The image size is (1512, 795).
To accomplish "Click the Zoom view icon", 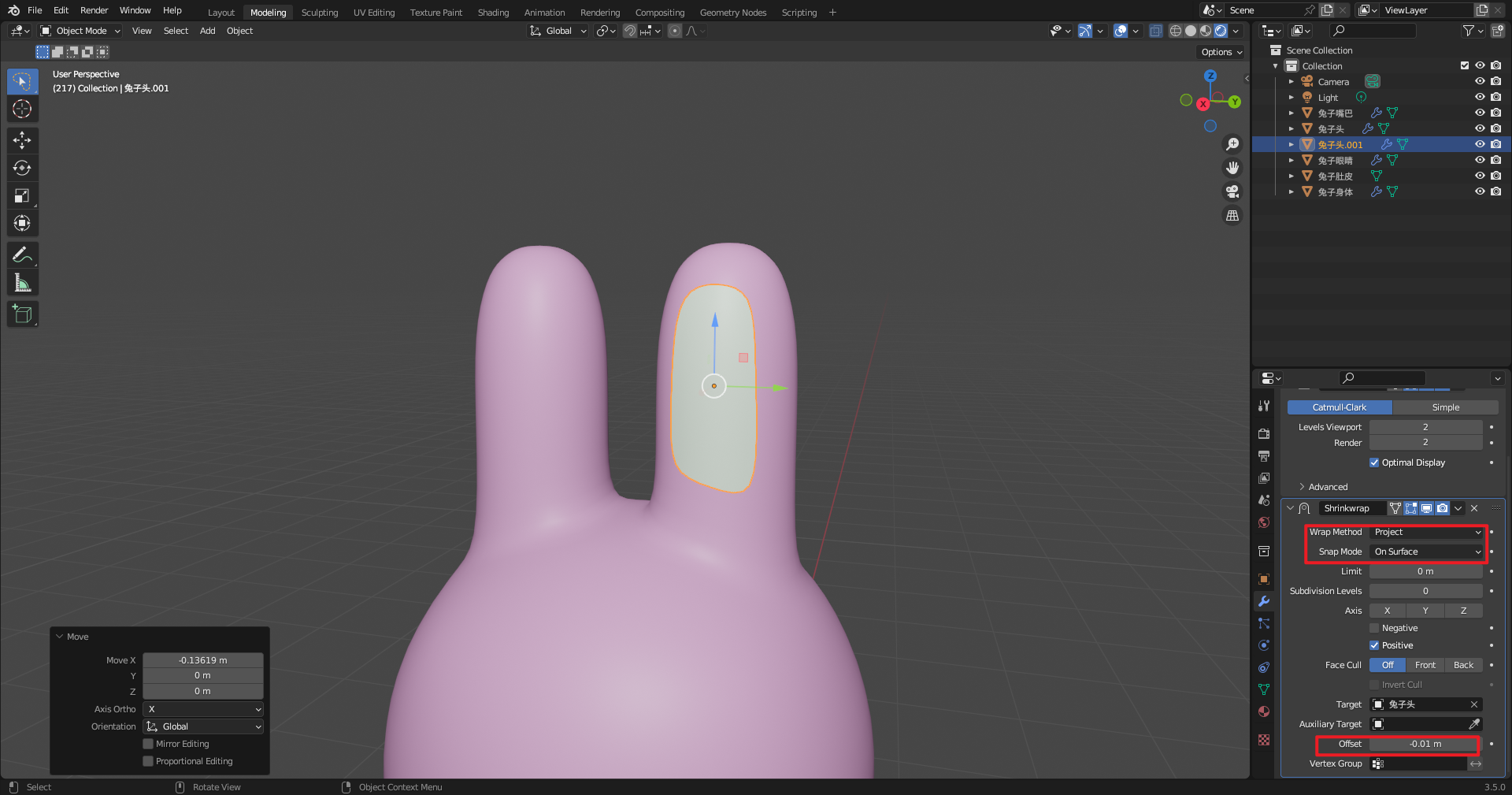I will click(x=1232, y=144).
